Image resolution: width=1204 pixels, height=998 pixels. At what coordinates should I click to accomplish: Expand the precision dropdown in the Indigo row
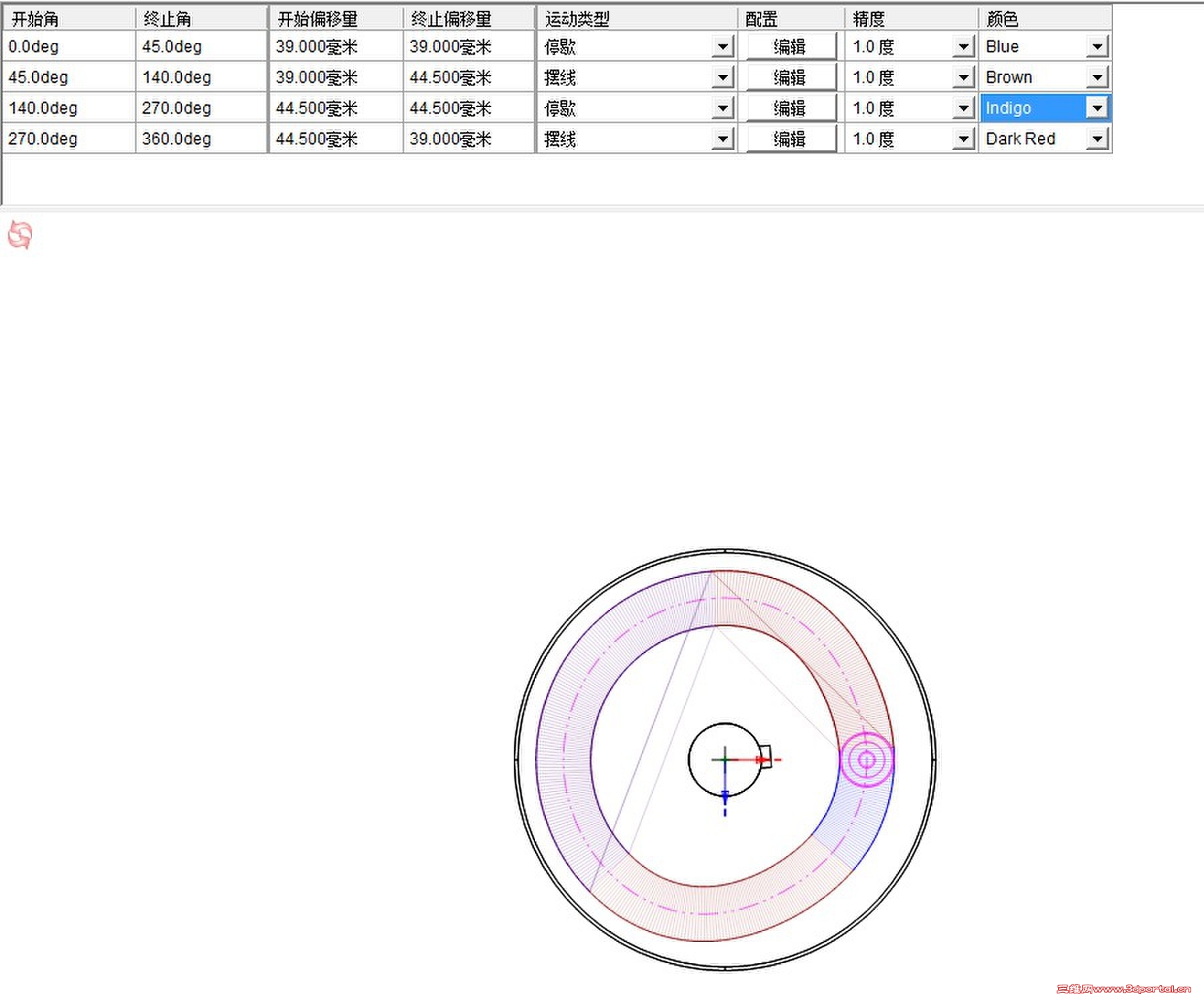(x=963, y=108)
